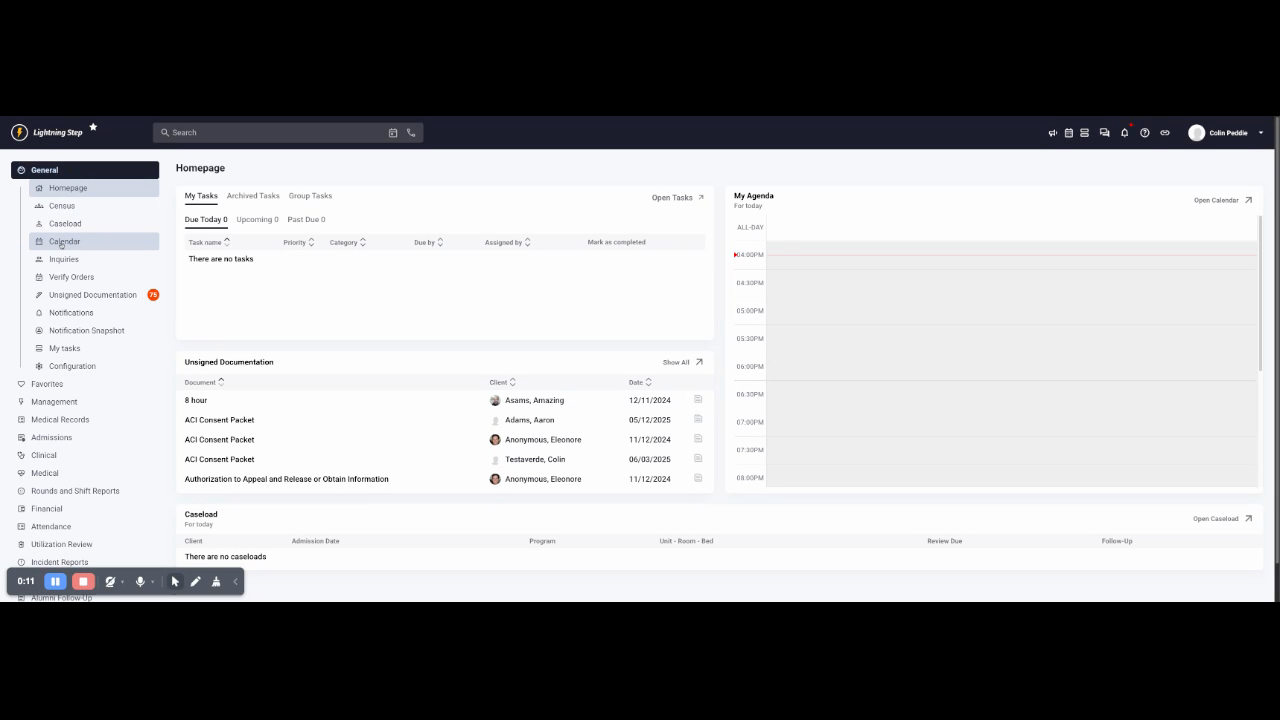Image resolution: width=1280 pixels, height=720 pixels.
Task: Click the announcements megaphone icon
Action: tap(1052, 132)
